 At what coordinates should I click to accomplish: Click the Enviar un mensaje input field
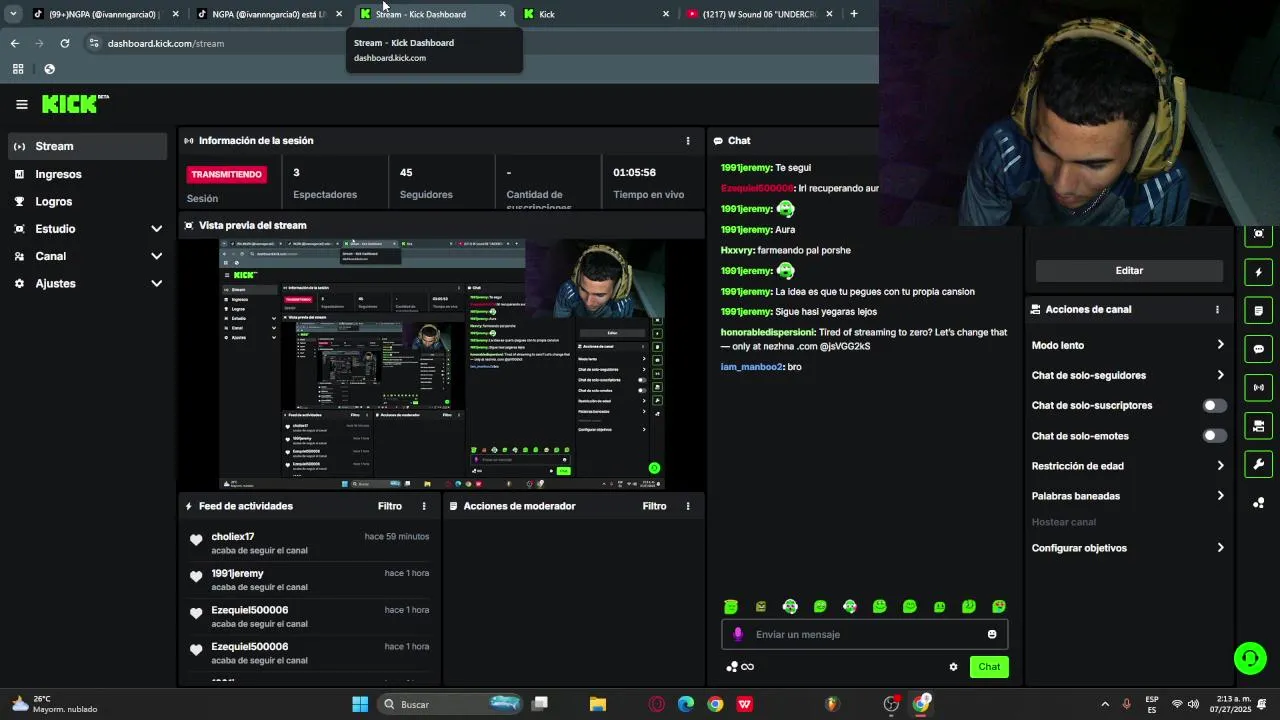coord(864,634)
